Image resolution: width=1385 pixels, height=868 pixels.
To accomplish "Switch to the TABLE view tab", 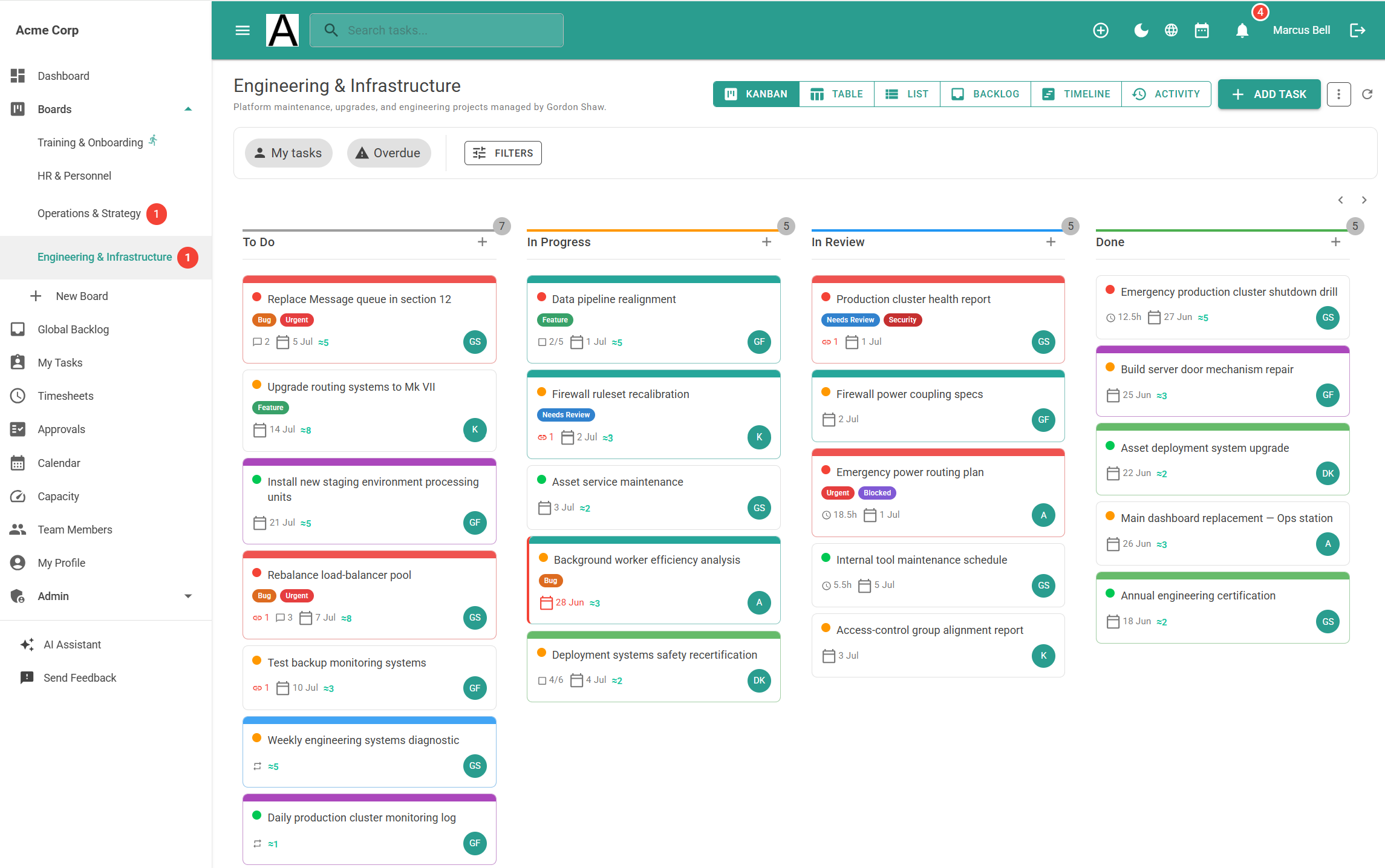I will [836, 94].
